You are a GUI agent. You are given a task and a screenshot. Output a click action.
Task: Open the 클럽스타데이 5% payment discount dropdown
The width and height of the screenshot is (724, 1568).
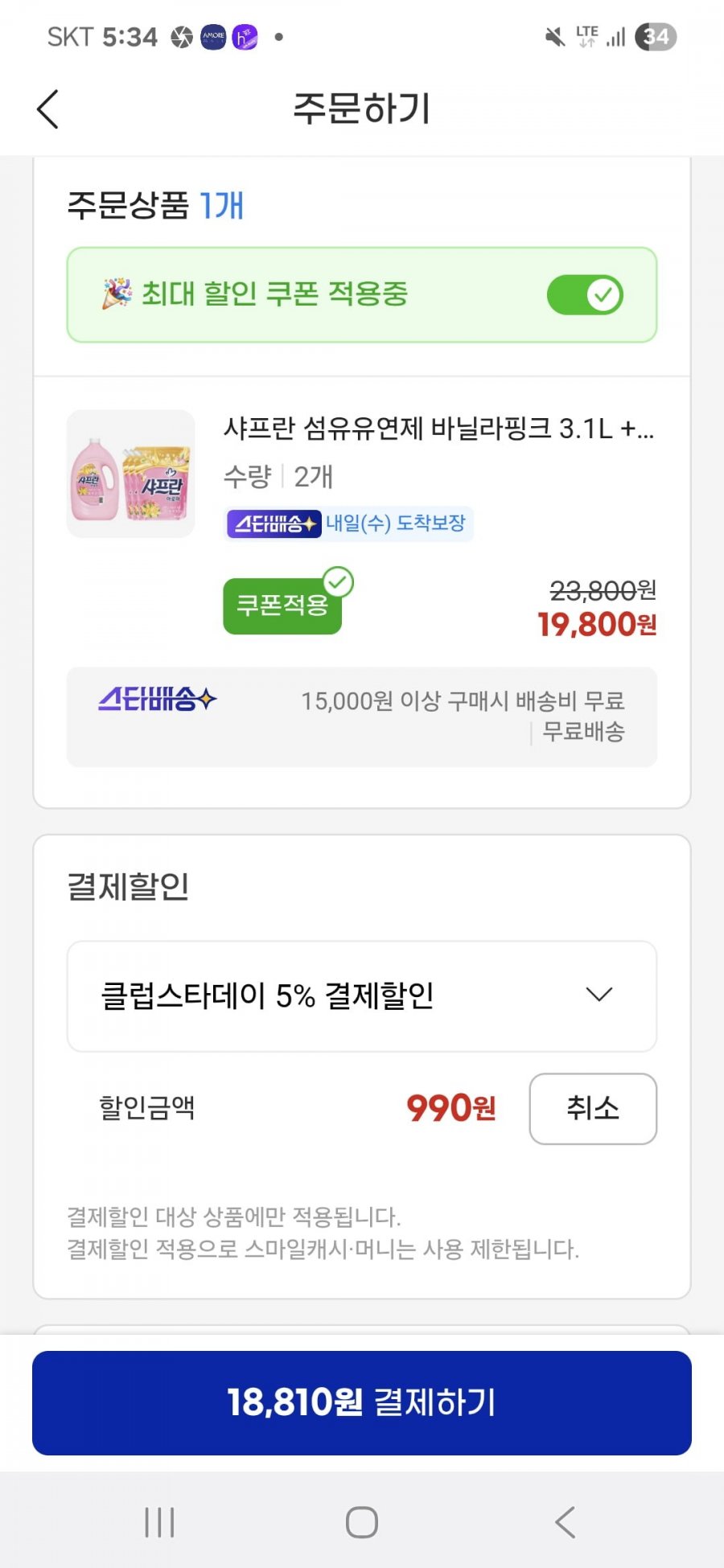pos(362,996)
